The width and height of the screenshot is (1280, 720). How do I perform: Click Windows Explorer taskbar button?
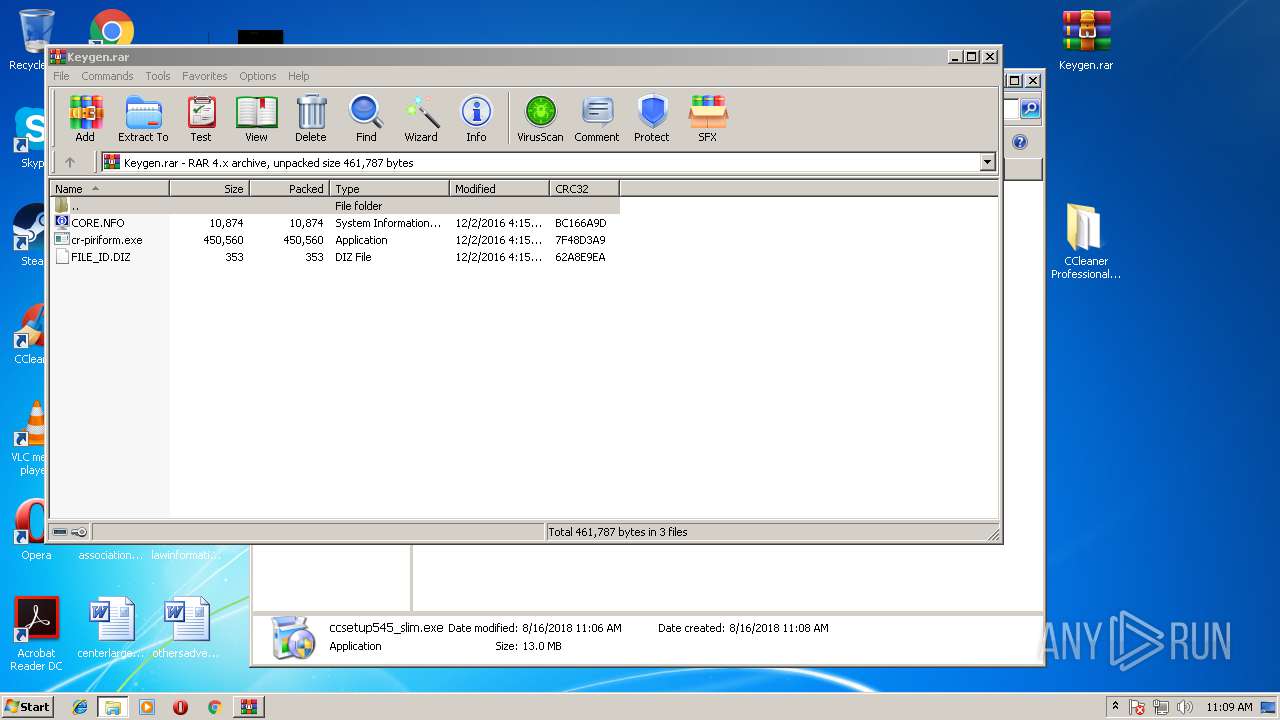[x=112, y=707]
